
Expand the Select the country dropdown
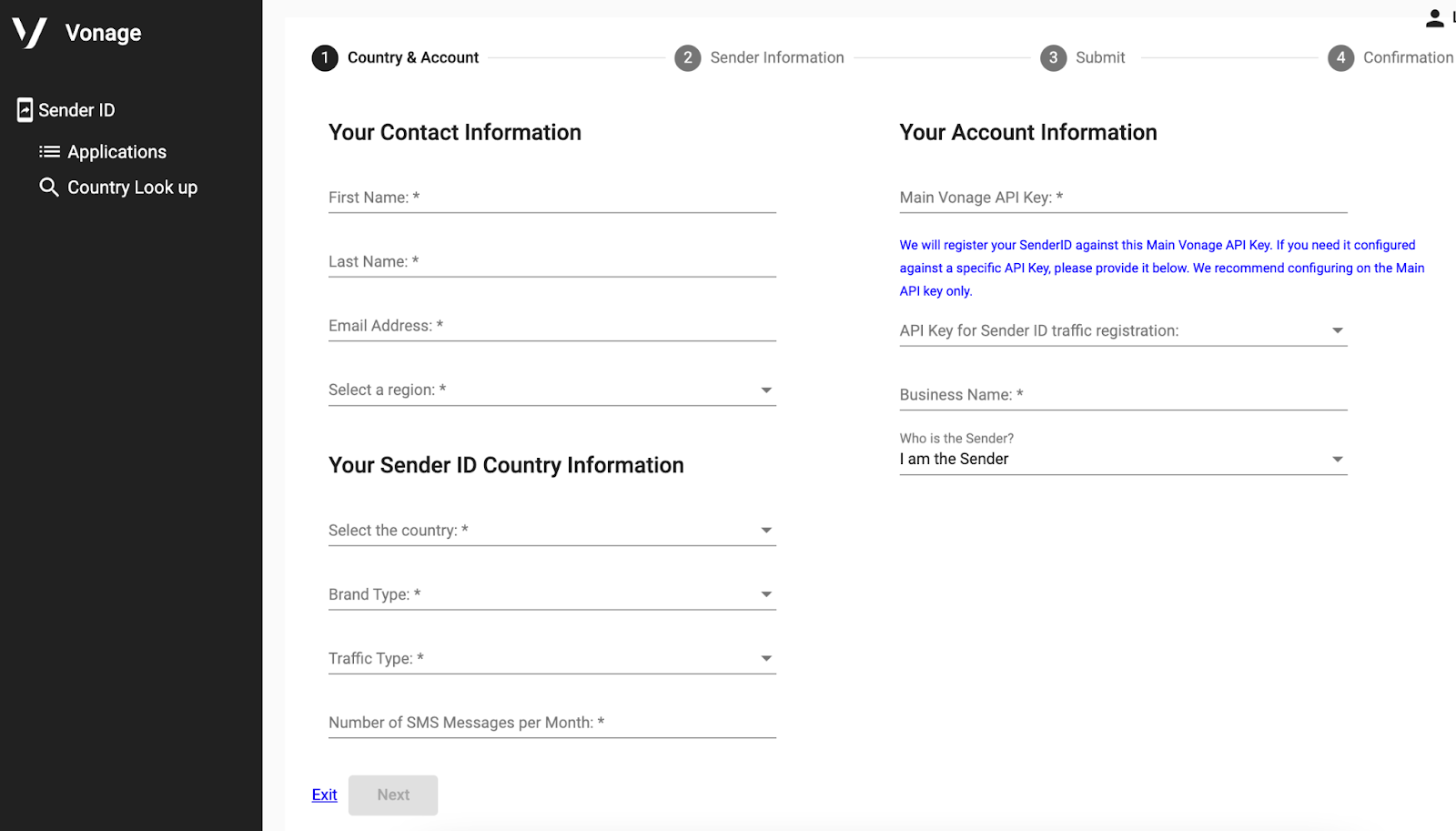tap(552, 531)
